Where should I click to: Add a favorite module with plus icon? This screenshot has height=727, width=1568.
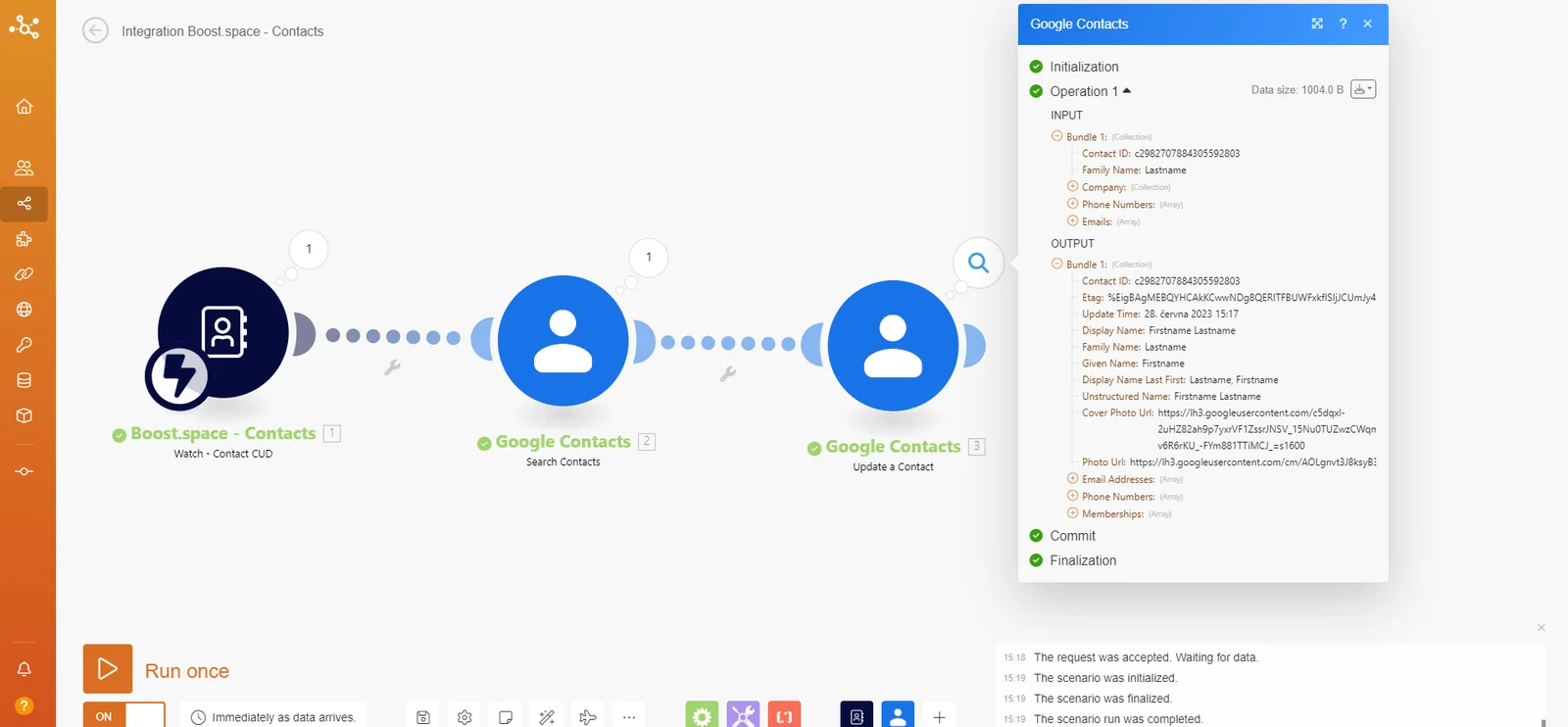click(939, 717)
